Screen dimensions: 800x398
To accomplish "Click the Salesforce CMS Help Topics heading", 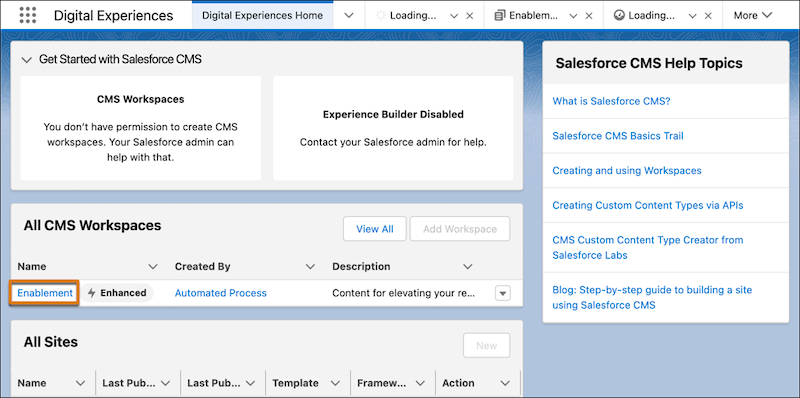I will click(x=649, y=63).
